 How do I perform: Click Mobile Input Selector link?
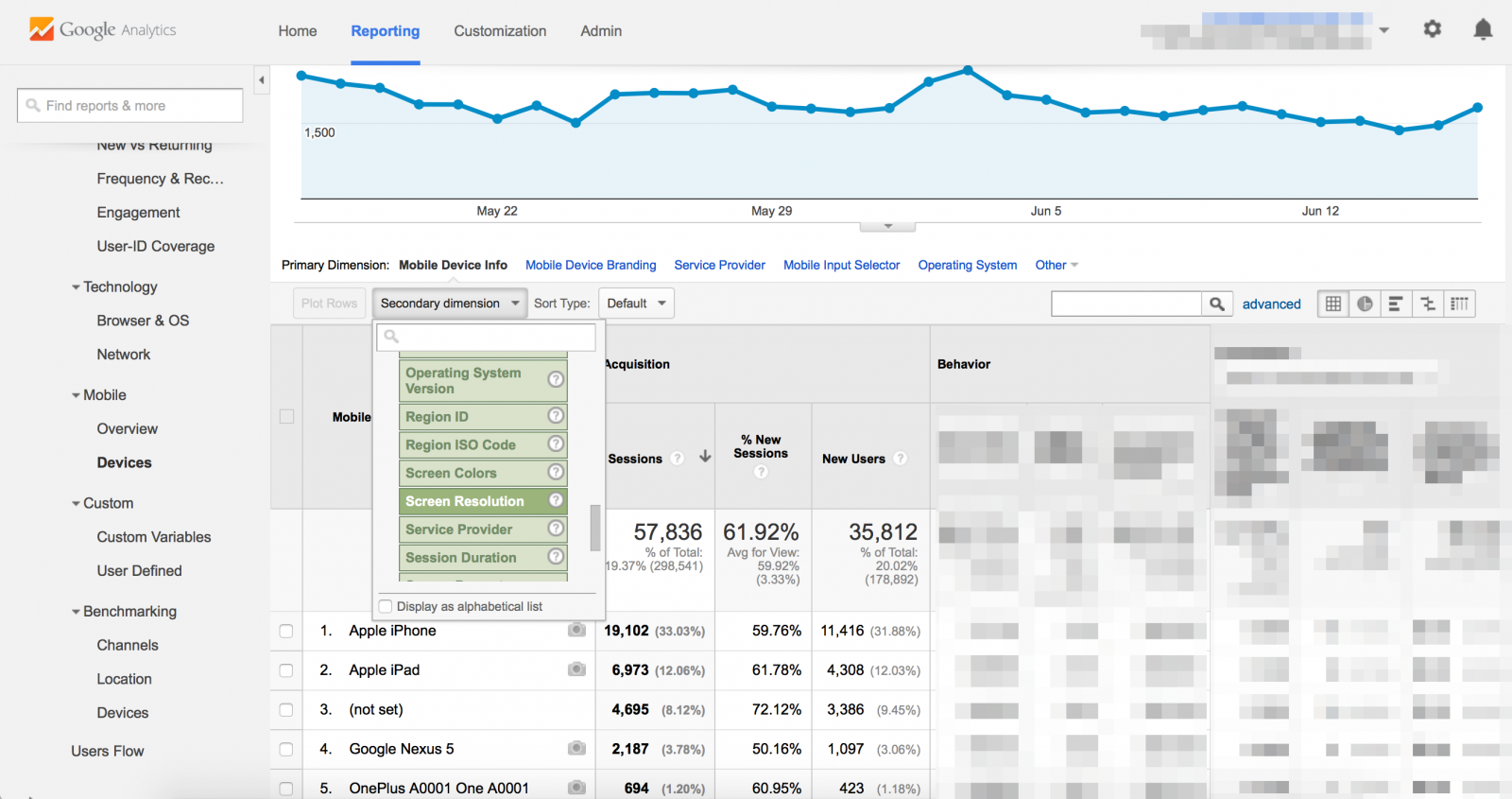(x=841, y=265)
